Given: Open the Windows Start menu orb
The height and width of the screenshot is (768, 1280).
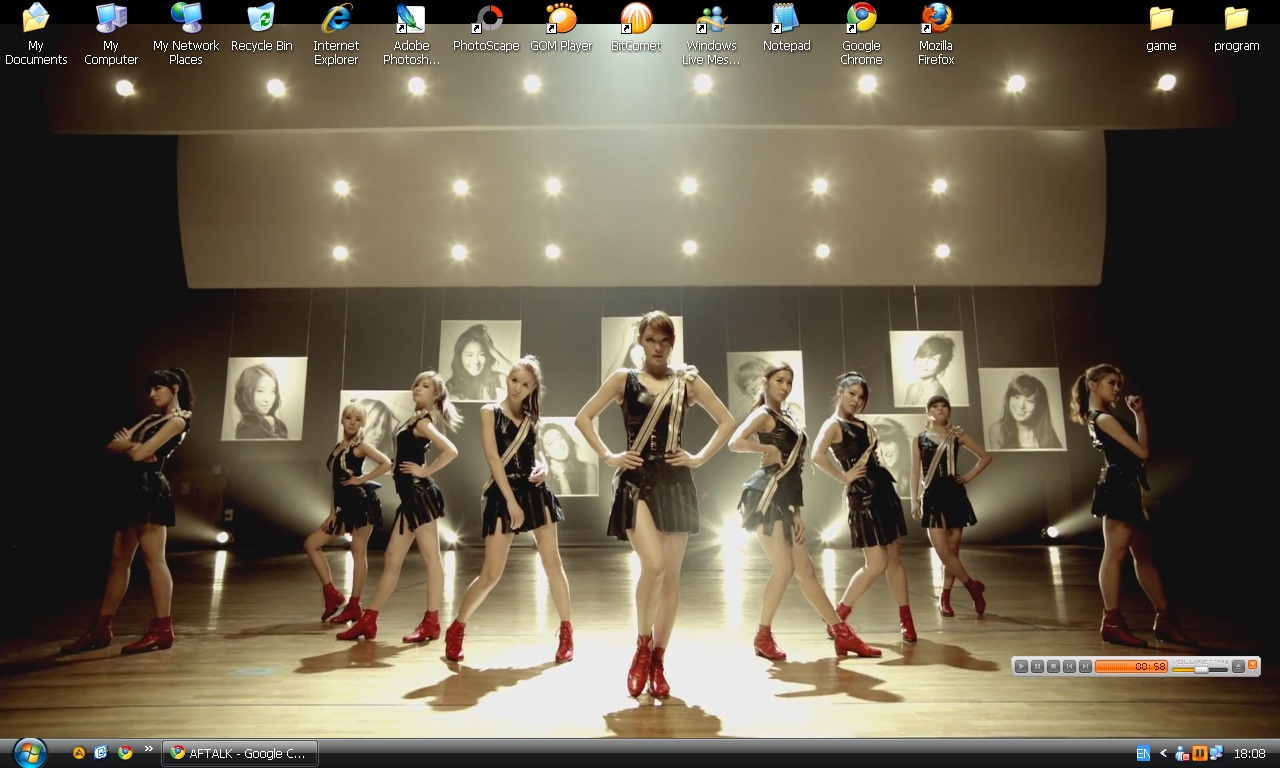Looking at the screenshot, I should 29,752.
